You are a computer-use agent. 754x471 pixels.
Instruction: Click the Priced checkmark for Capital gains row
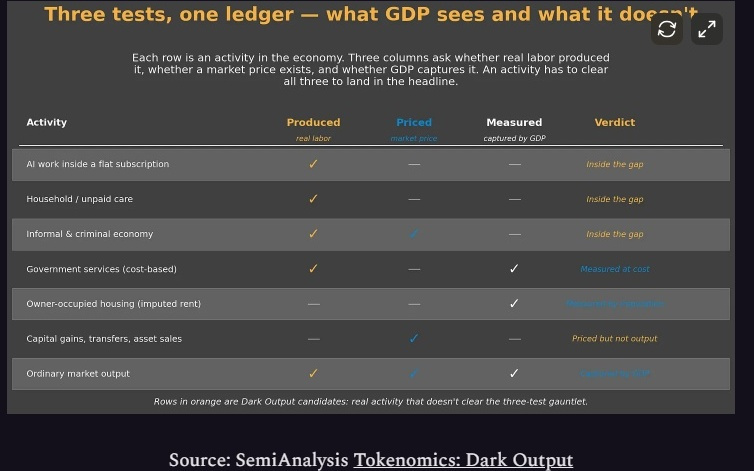pyautogui.click(x=414, y=339)
